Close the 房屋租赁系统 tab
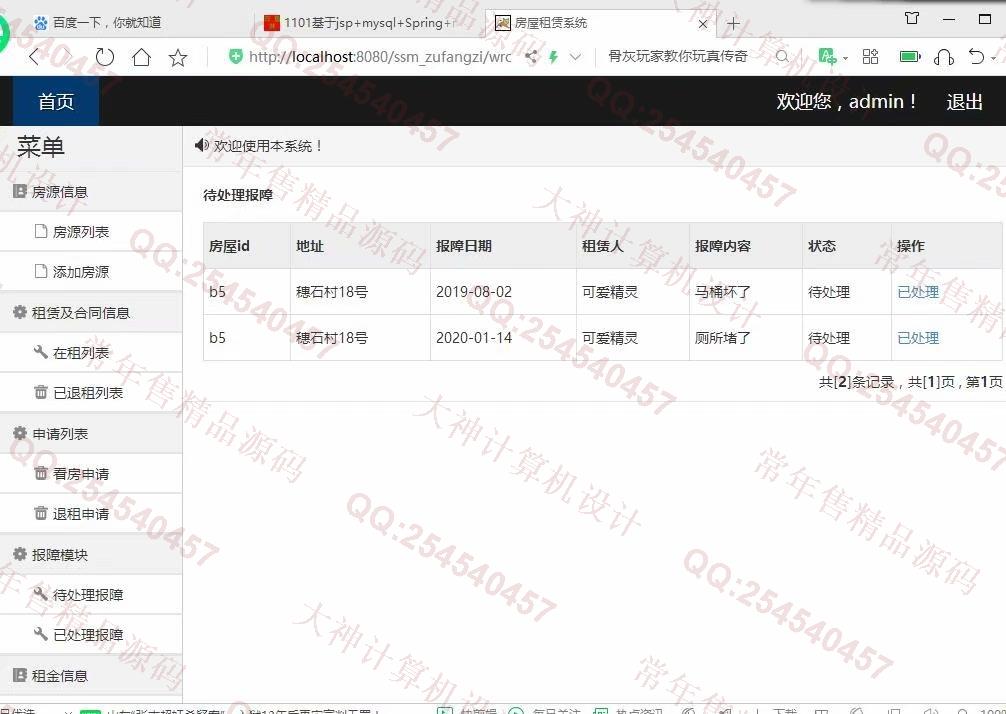1006x714 pixels. pyautogui.click(x=703, y=24)
